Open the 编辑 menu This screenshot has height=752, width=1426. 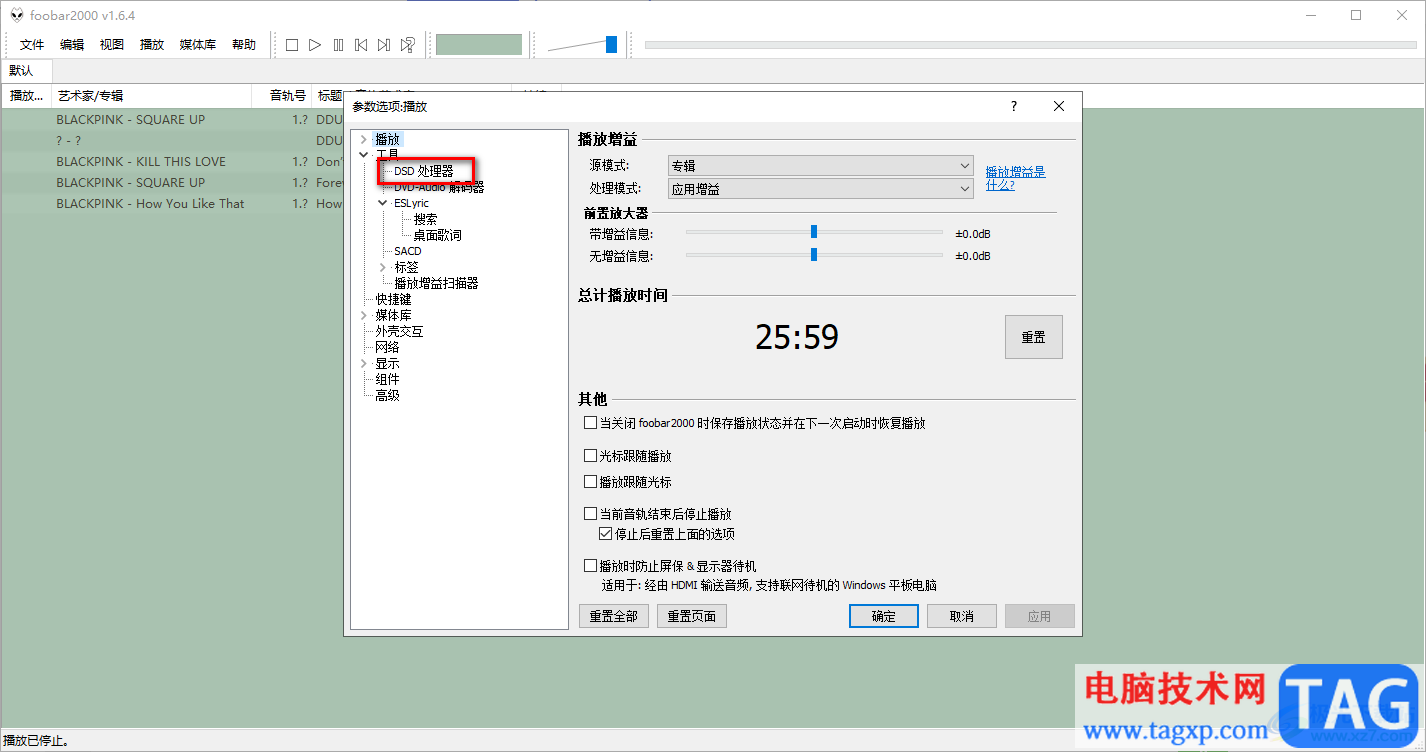point(72,45)
